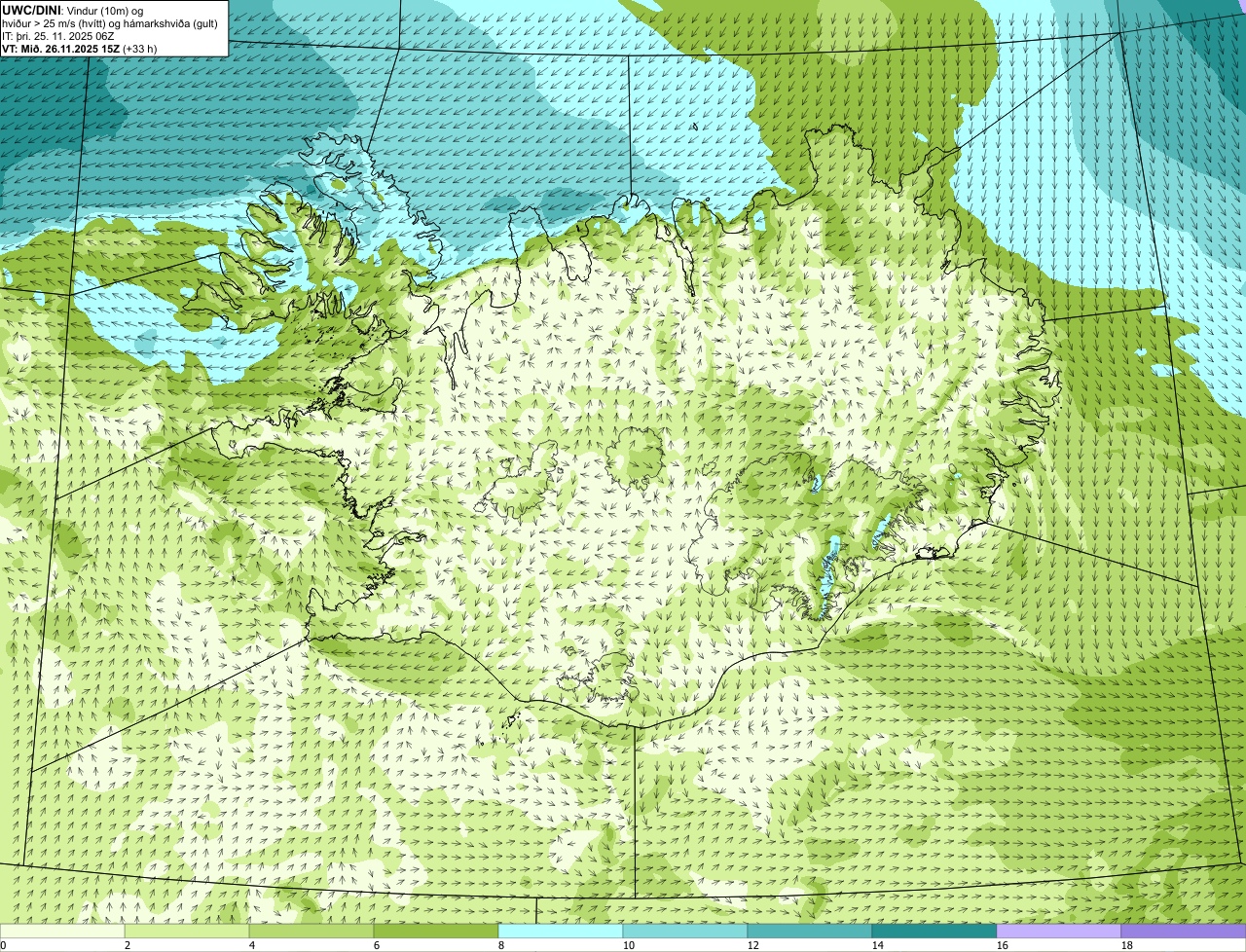Click the "8" label on the color scale
Viewport: 1246px width, 952px height.
pos(501,945)
